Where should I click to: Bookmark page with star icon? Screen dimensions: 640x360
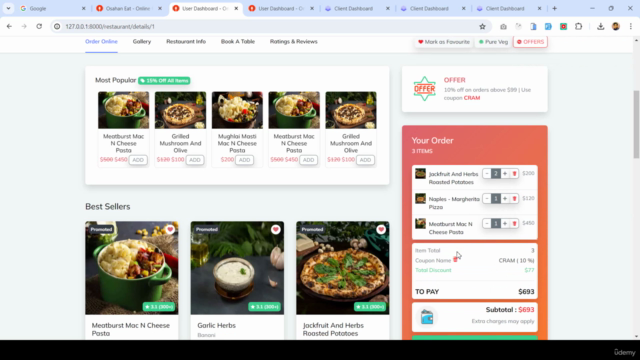[482, 27]
